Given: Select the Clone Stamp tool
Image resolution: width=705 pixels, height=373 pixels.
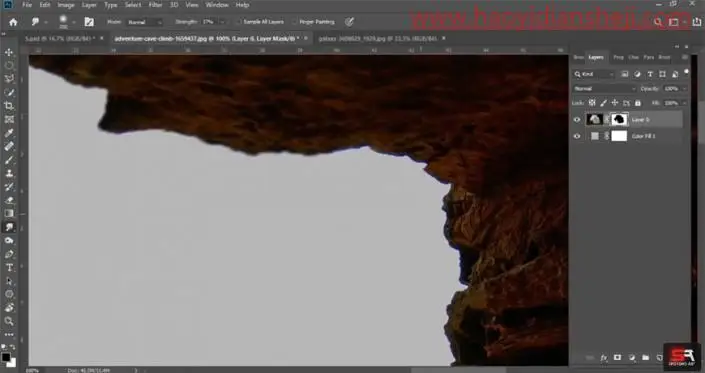Looking at the screenshot, I should point(9,173).
